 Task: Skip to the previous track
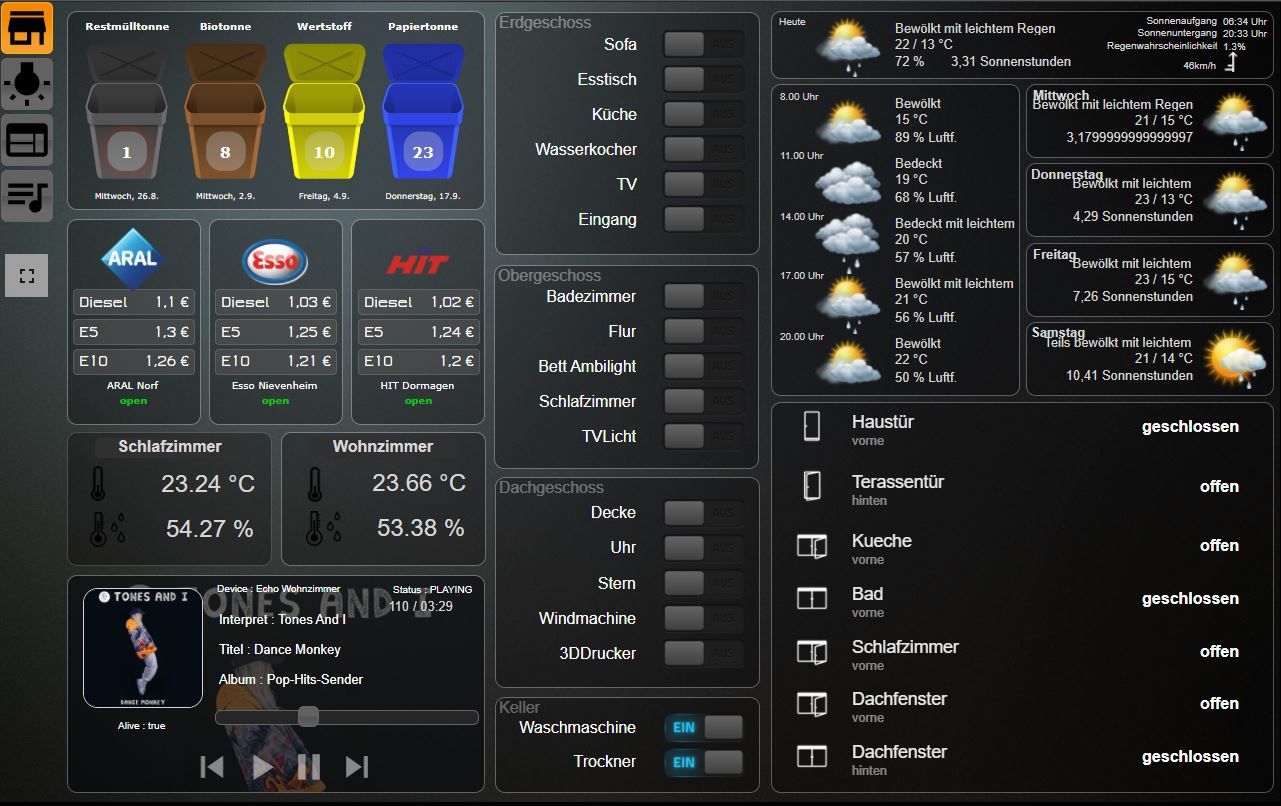[x=212, y=767]
